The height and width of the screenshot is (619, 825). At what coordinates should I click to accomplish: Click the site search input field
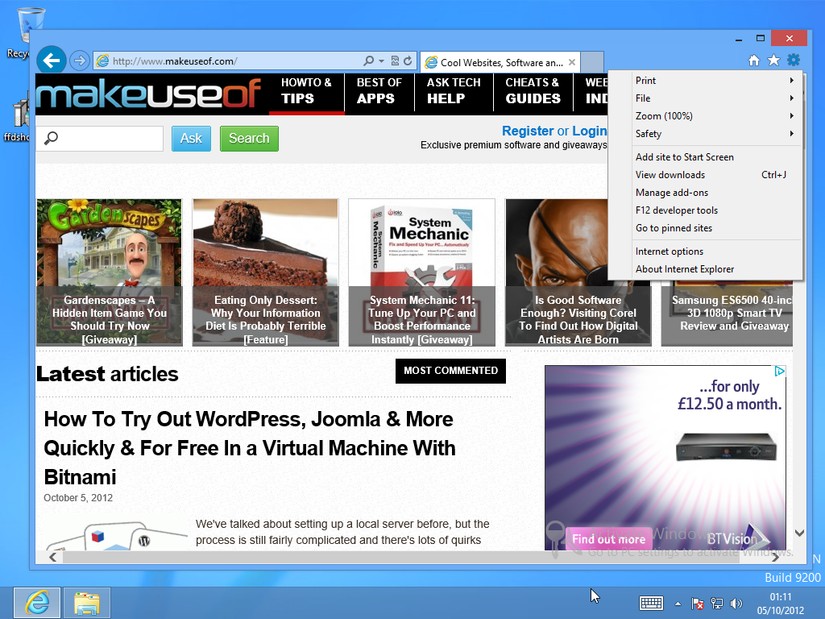click(100, 138)
